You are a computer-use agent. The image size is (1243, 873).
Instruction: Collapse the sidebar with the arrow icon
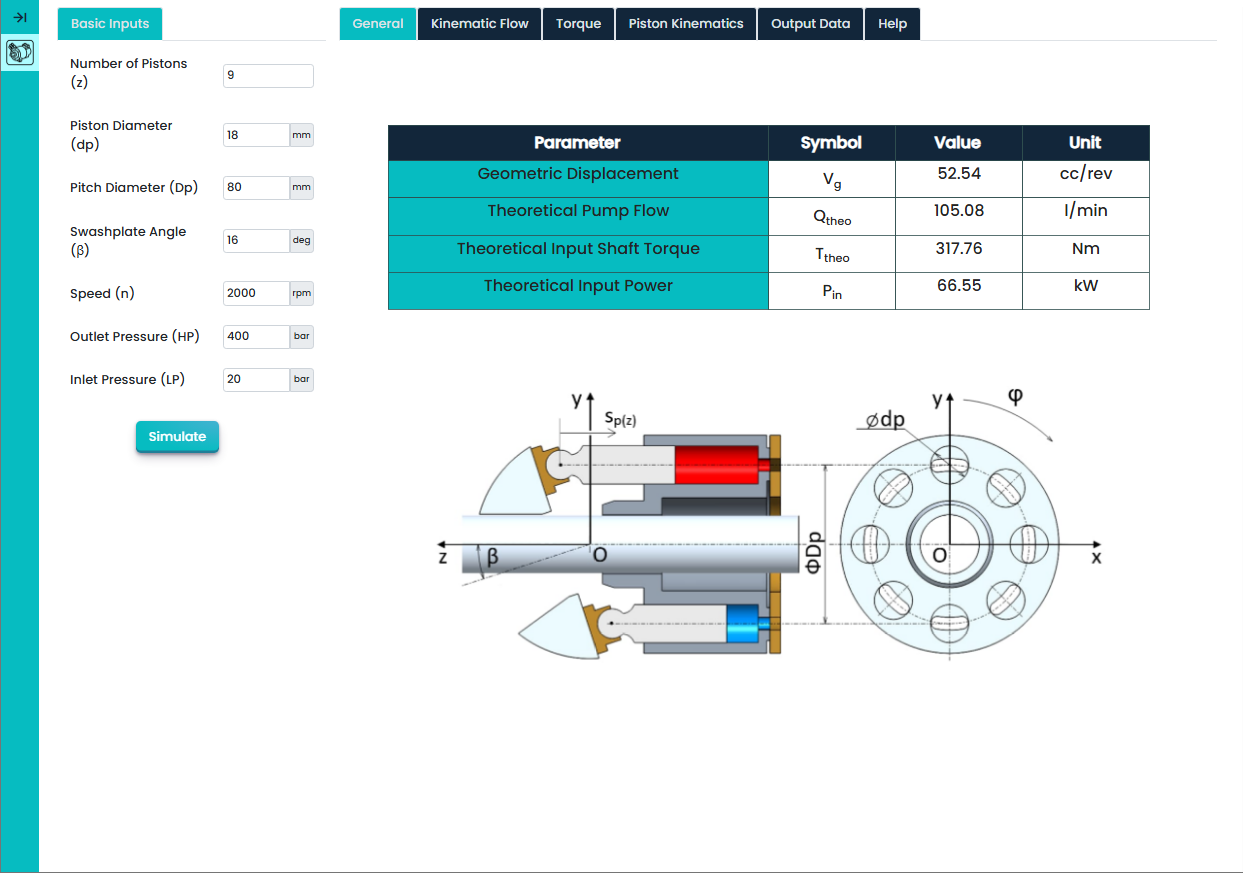tap(19, 17)
